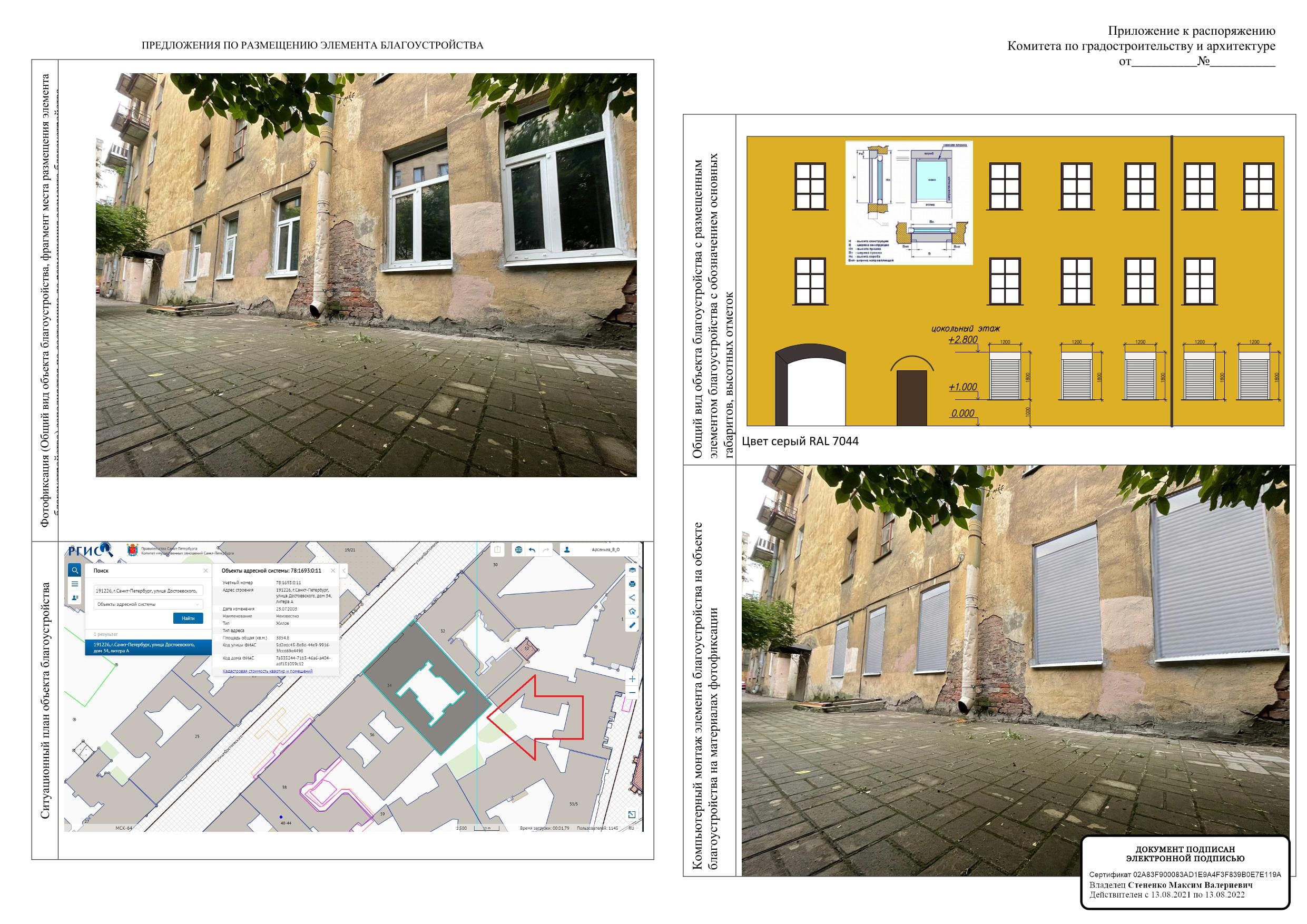Viewport: 1307px width, 924px height.
Task: Zoom out the map with minus button
Action: pos(632,692)
